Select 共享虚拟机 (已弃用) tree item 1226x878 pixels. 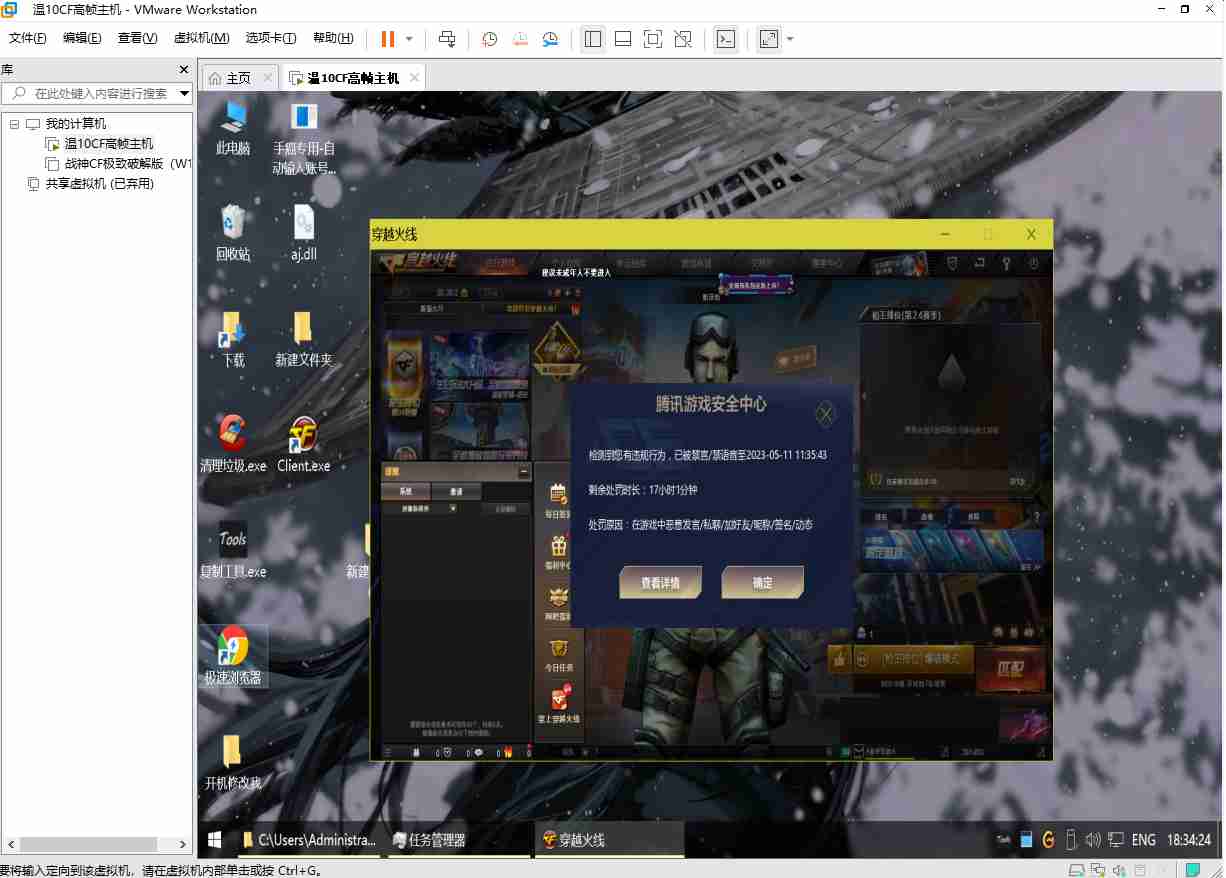(x=90, y=184)
